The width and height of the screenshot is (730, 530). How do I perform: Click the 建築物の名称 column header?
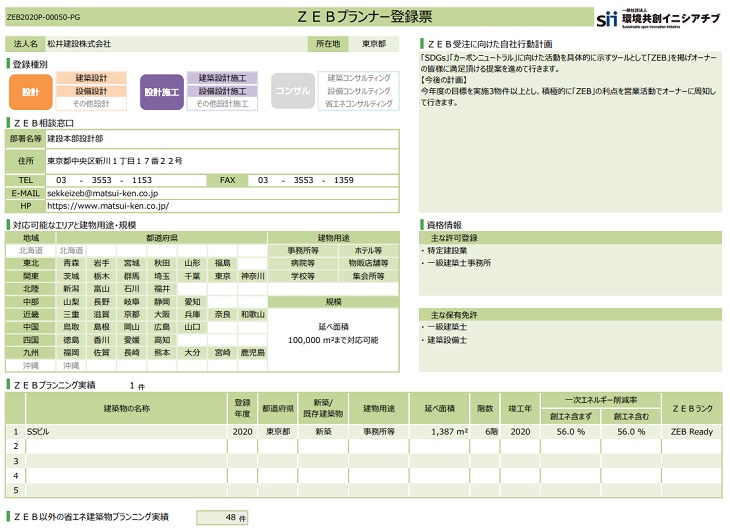127,408
